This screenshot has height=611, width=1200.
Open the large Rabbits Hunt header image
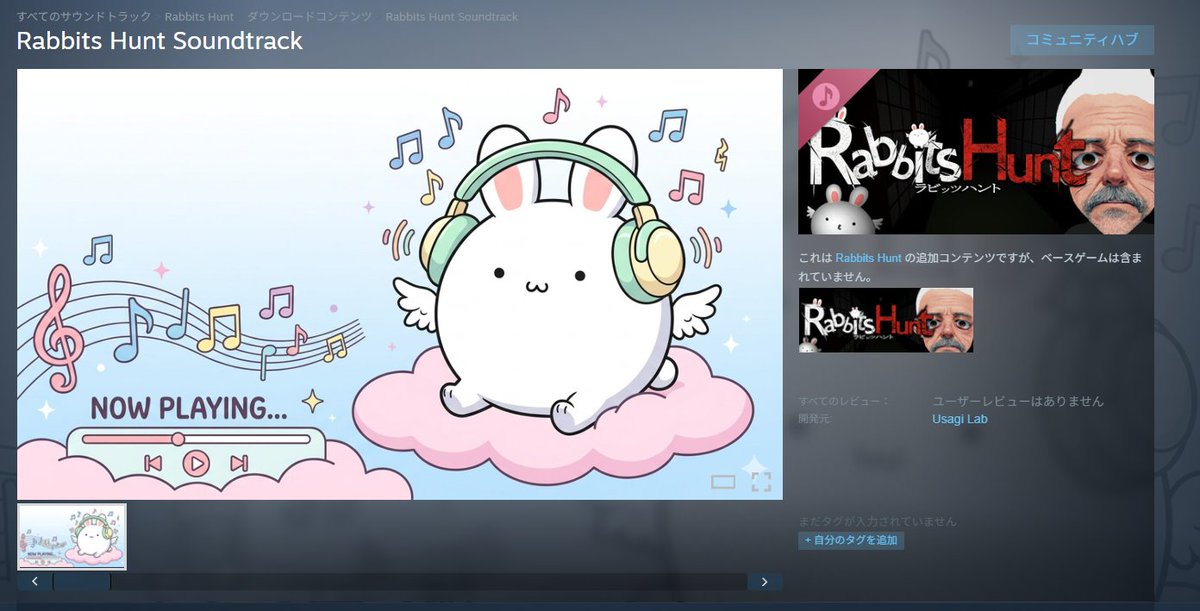[x=976, y=151]
